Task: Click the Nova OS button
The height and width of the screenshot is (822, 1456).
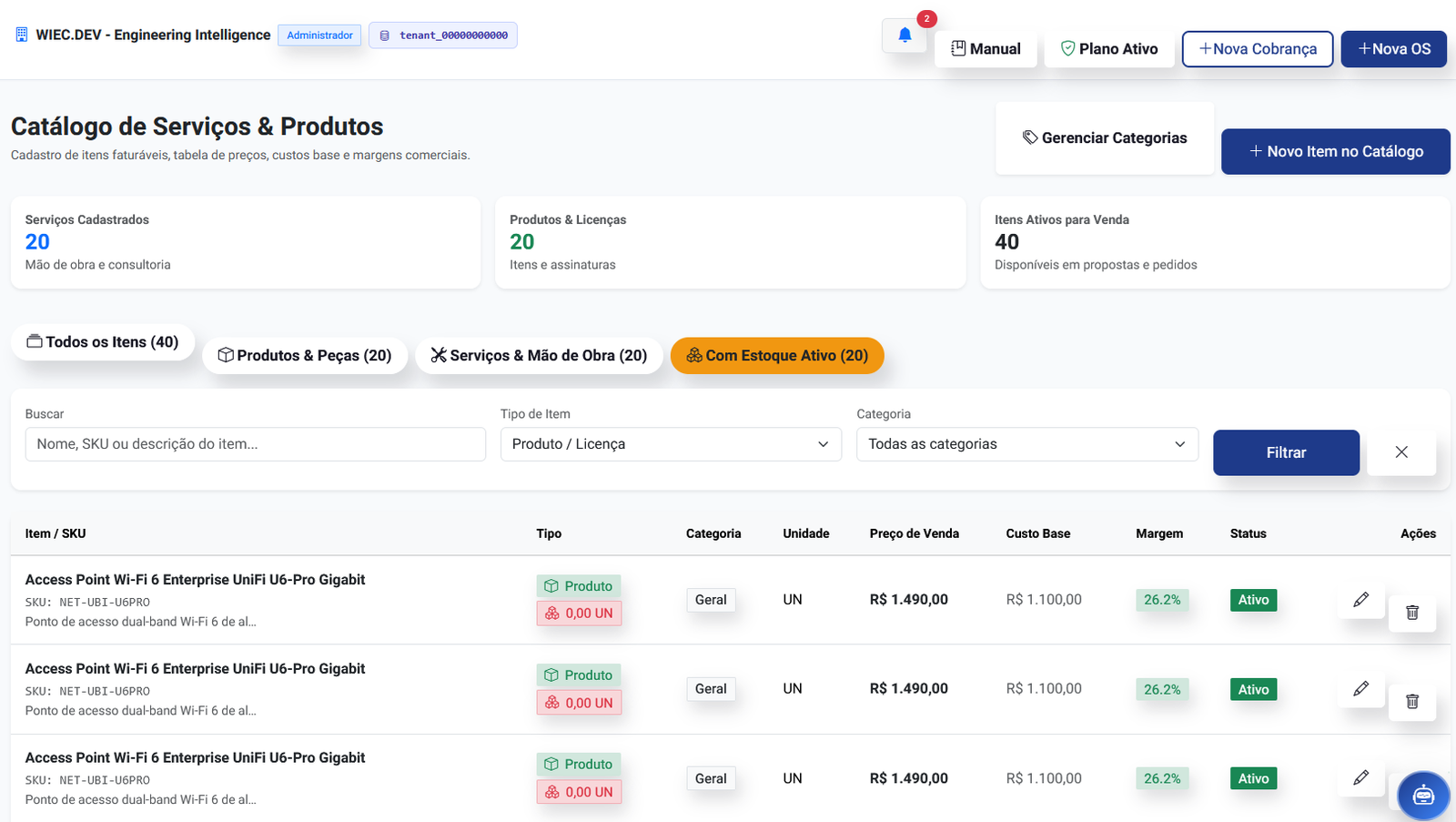Action: tap(1394, 49)
